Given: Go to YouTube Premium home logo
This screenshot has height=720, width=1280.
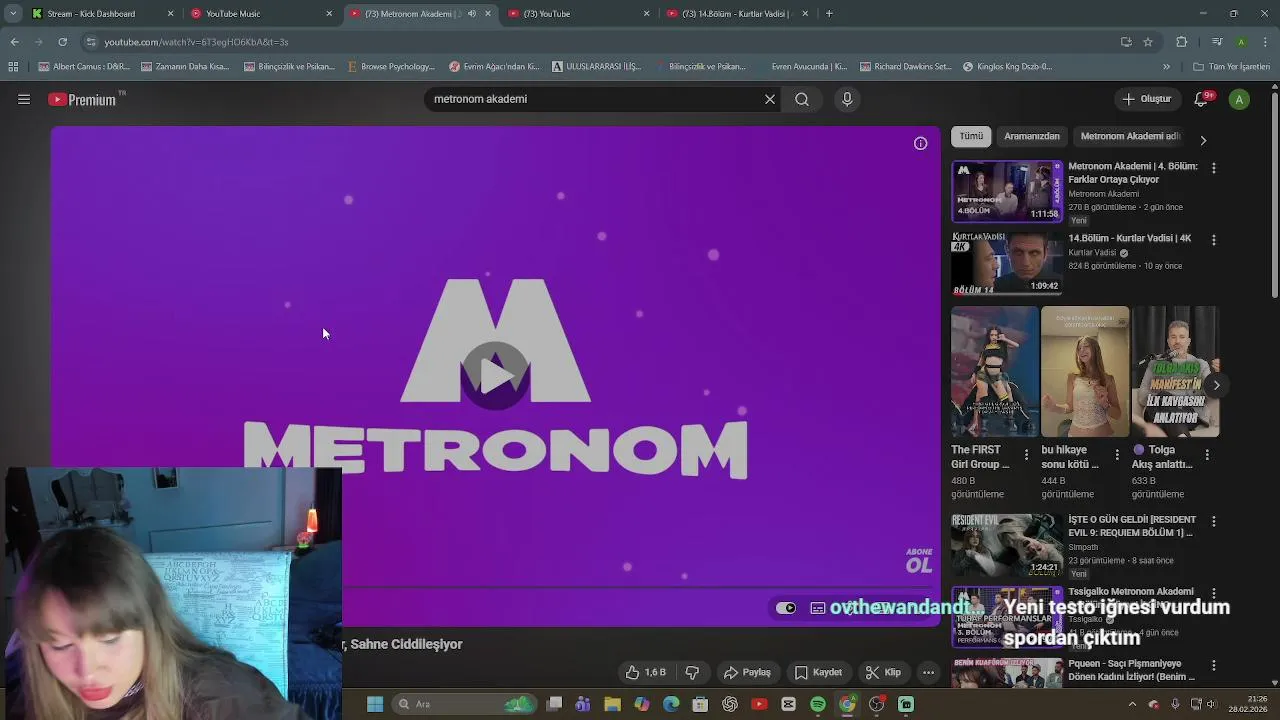Looking at the screenshot, I should pyautogui.click(x=82, y=99).
